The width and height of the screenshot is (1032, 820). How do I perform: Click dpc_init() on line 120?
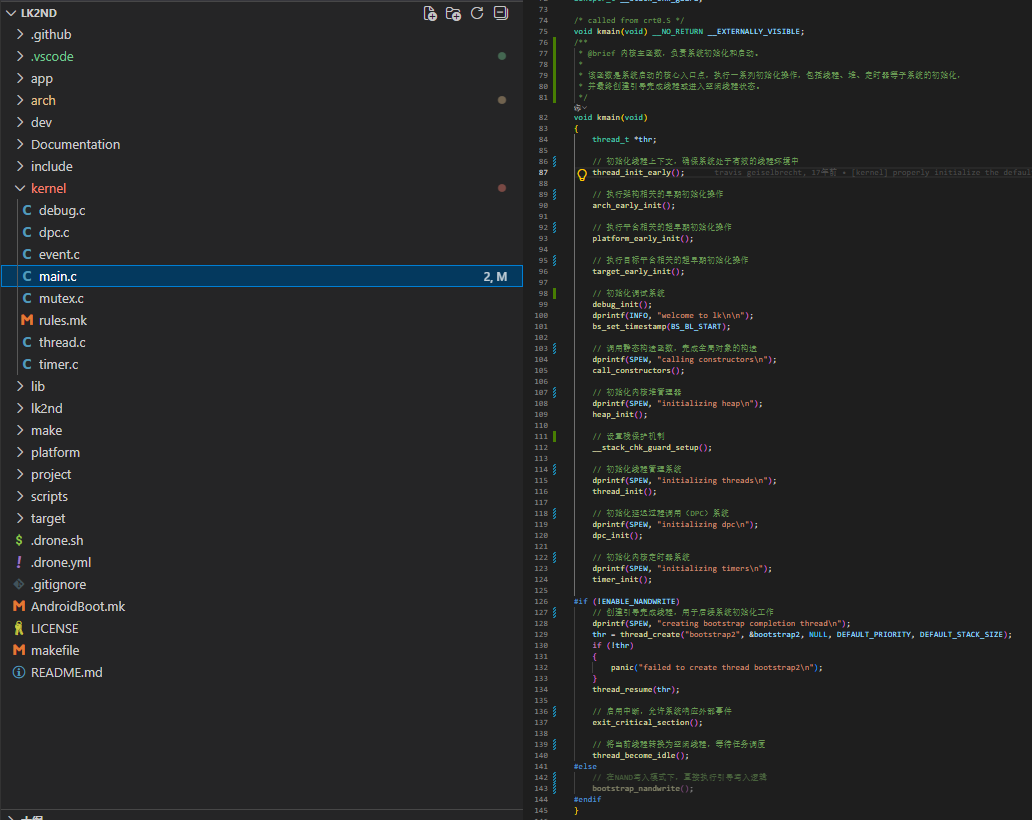click(617, 536)
